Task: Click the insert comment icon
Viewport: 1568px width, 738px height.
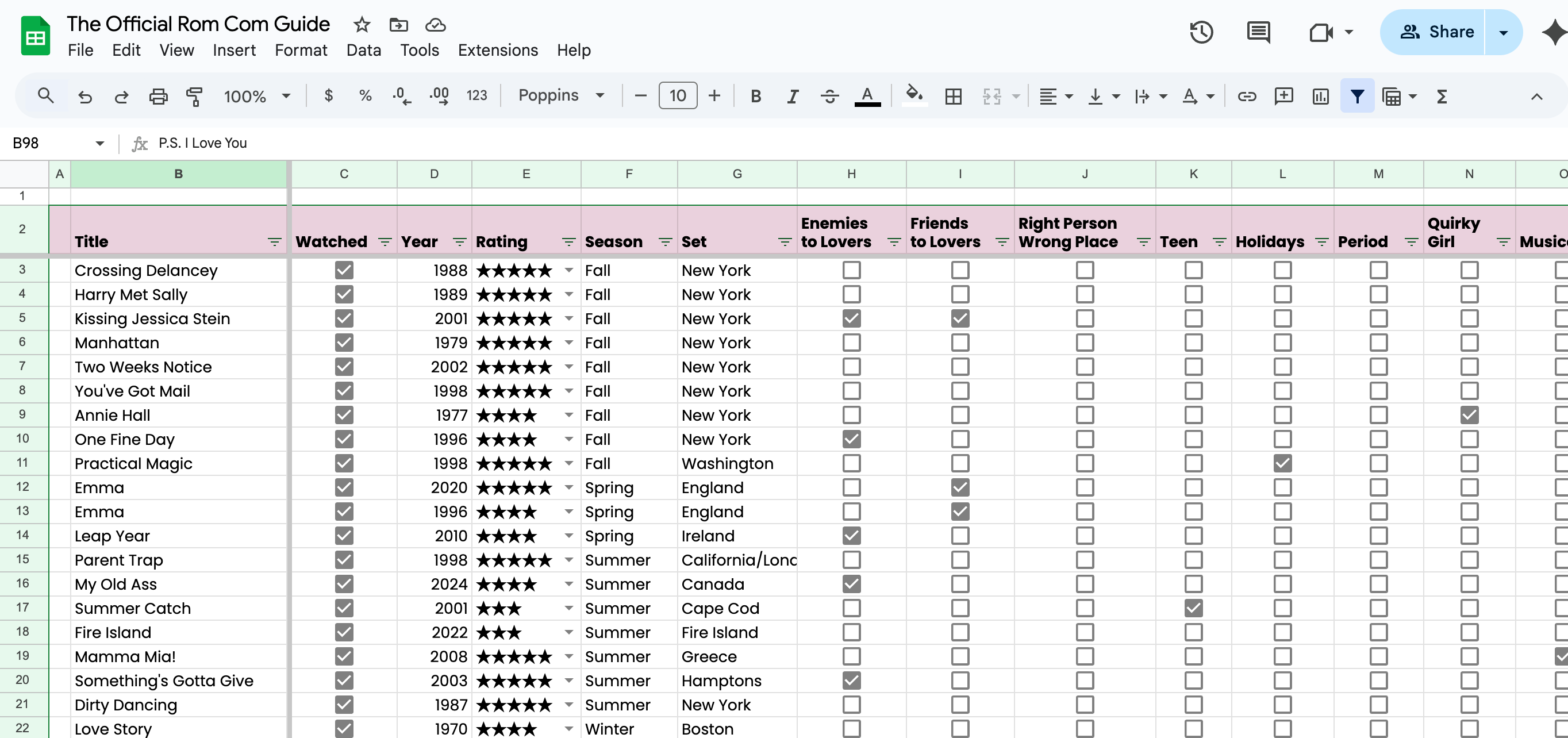Action: 1283,96
